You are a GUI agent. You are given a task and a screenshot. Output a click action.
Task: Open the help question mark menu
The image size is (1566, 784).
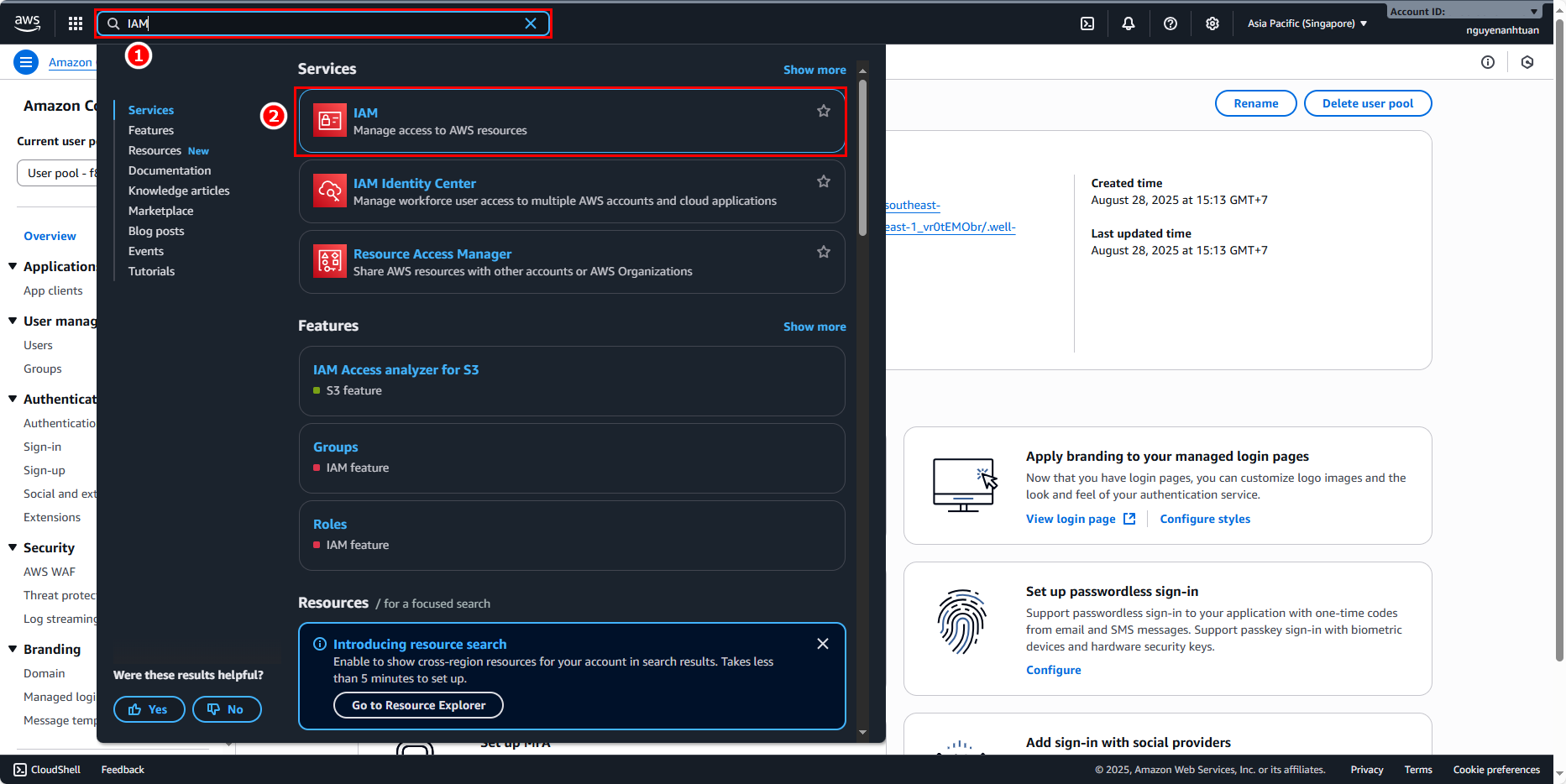[1171, 24]
